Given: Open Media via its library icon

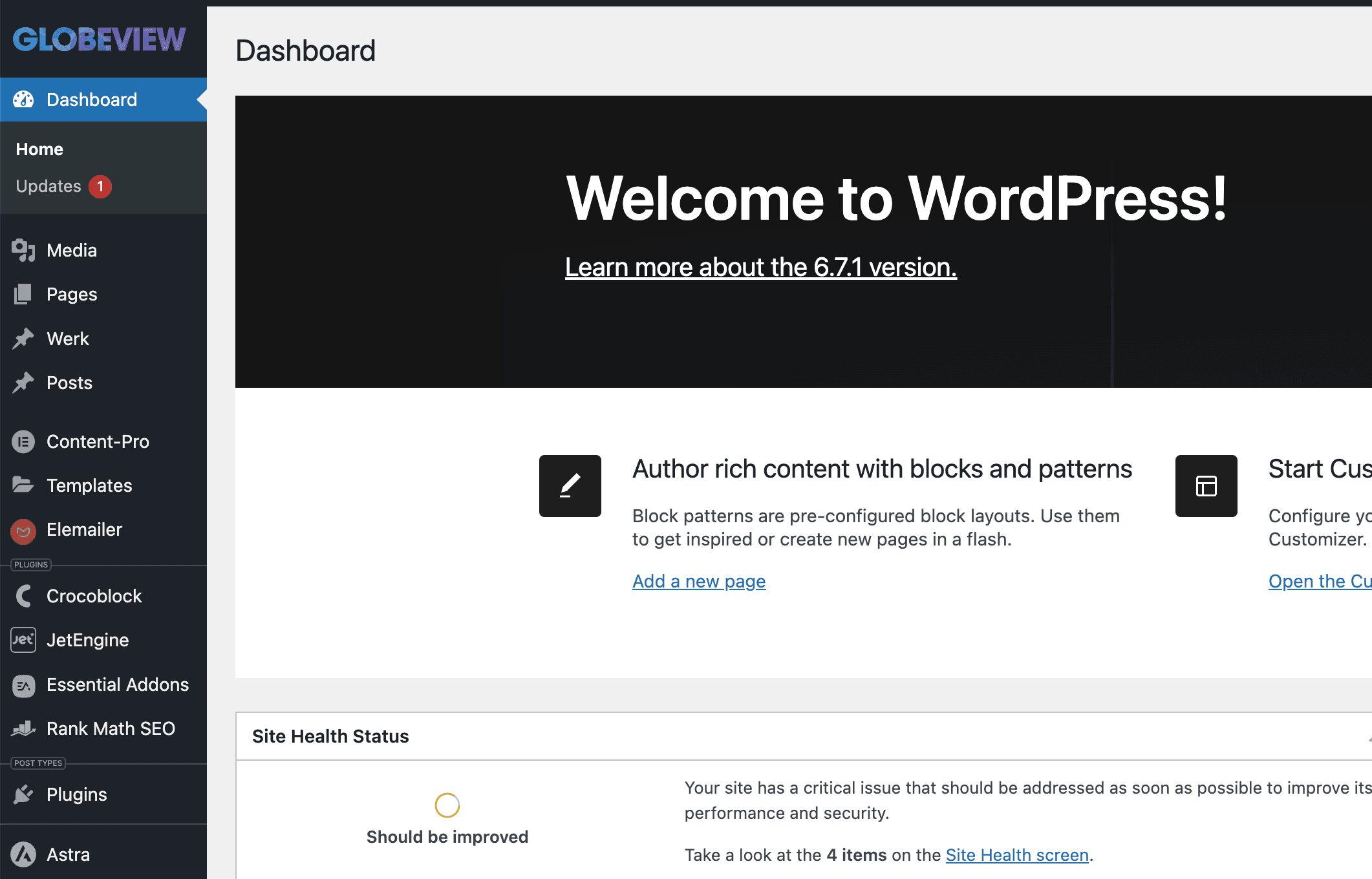Looking at the screenshot, I should 24,250.
